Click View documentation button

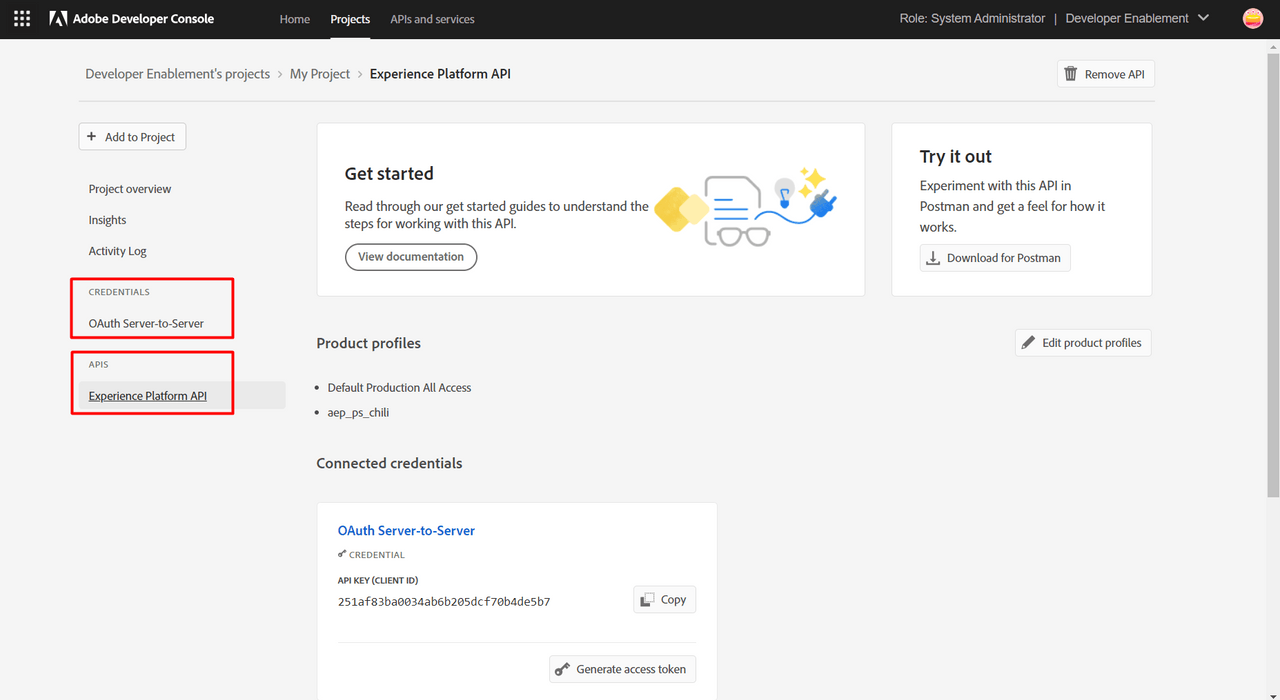tap(411, 257)
